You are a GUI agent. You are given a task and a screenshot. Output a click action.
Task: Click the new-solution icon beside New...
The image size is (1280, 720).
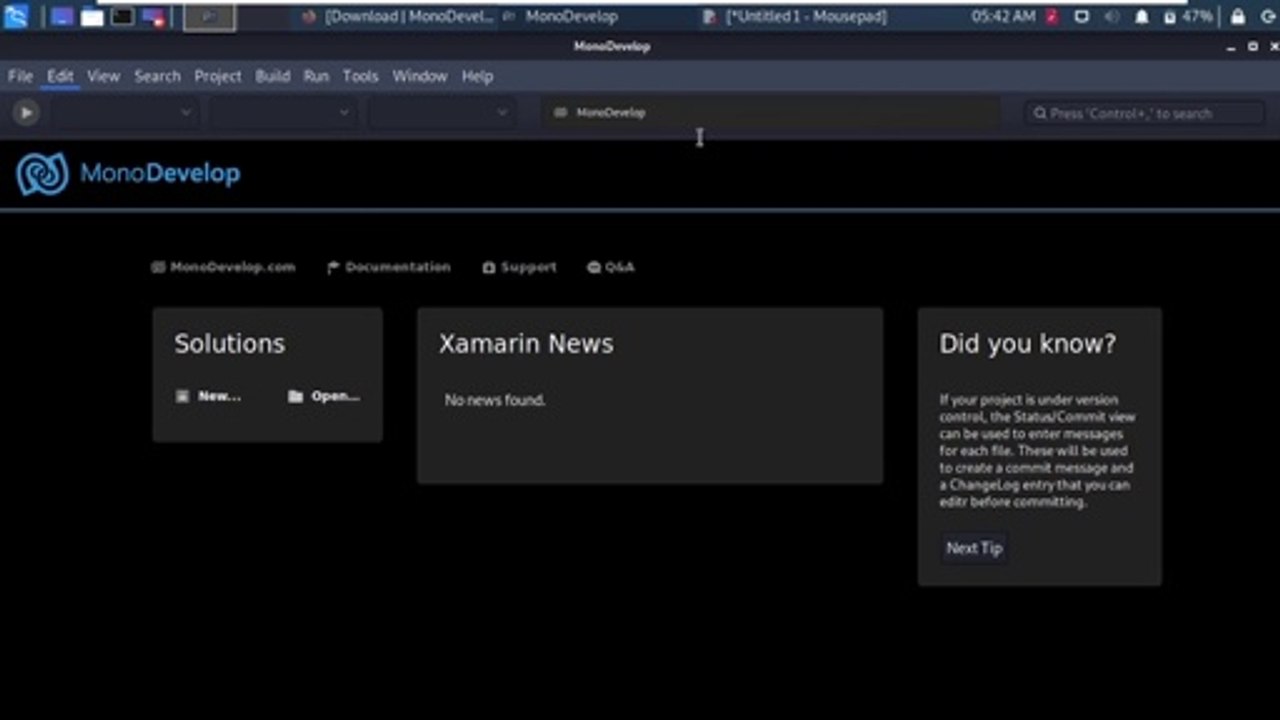point(182,396)
